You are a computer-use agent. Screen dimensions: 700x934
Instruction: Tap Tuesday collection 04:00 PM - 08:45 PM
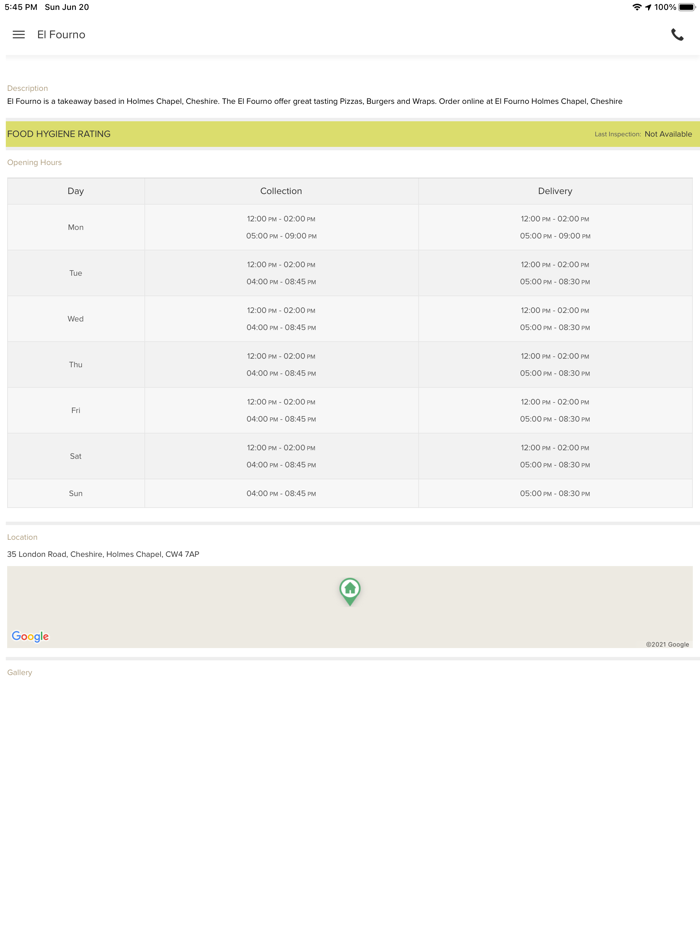[281, 282]
